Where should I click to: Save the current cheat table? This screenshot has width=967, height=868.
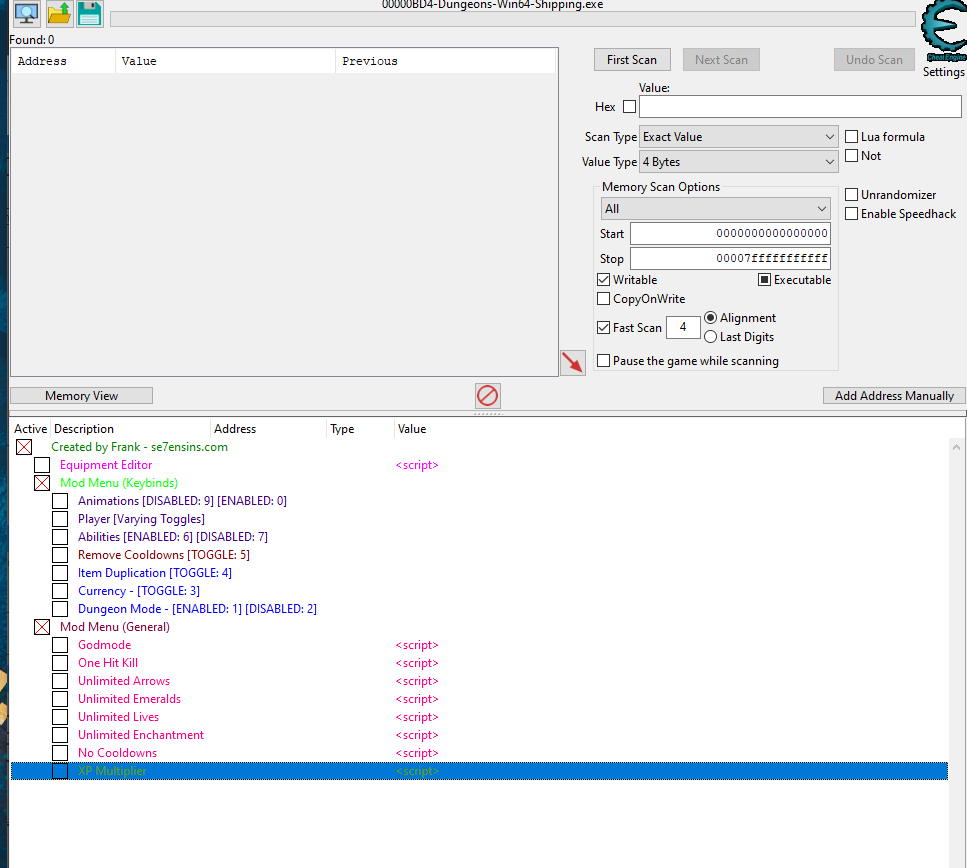(89, 14)
